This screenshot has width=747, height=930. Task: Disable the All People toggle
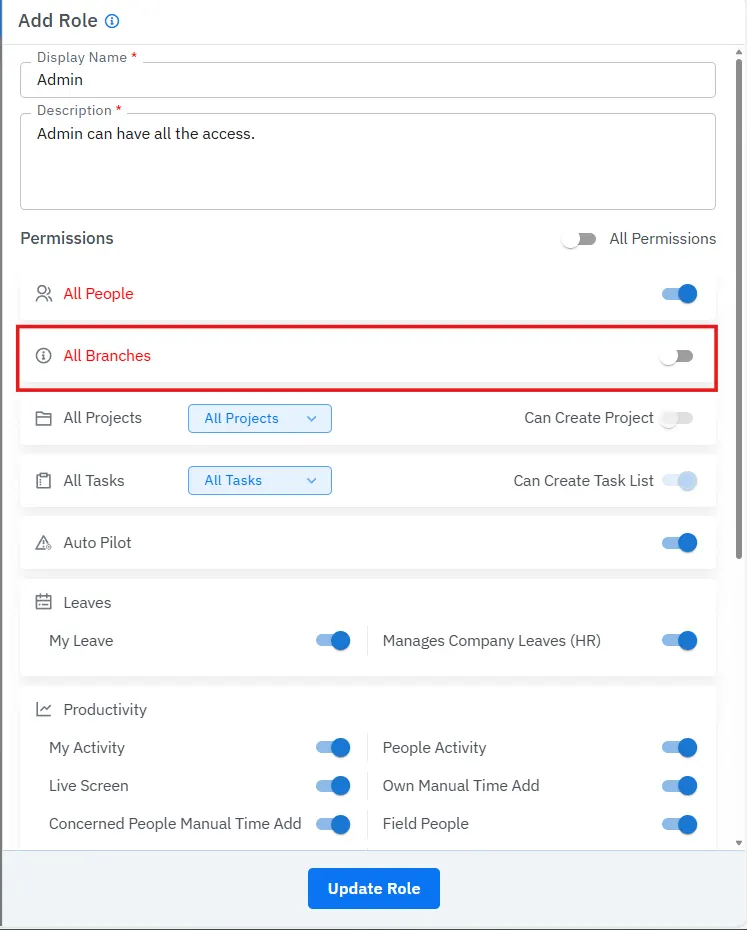click(679, 294)
